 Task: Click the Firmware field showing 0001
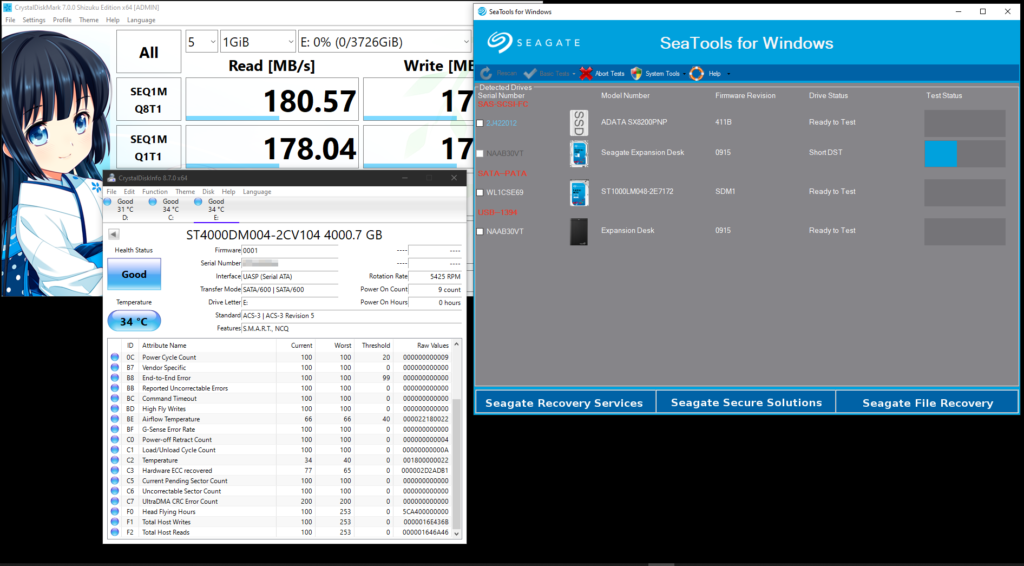(289, 250)
